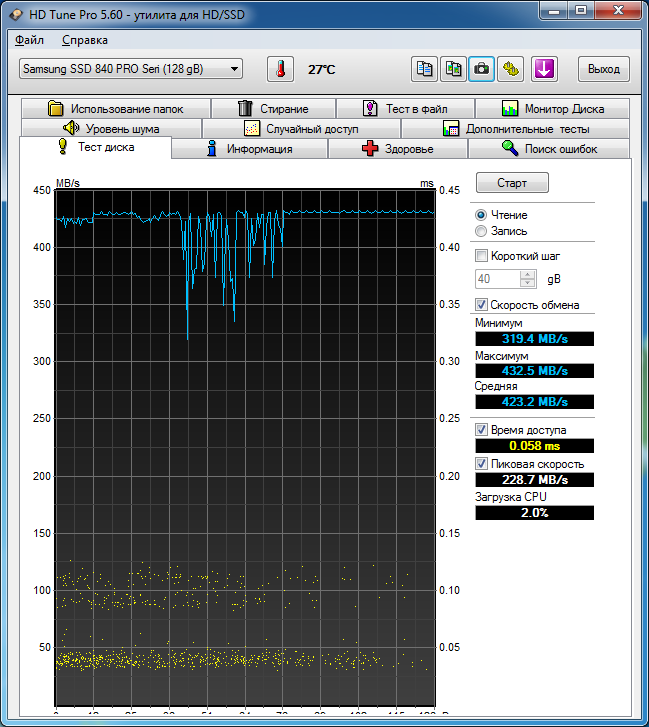Click the Выход button
The height and width of the screenshot is (727, 649).
(x=603, y=69)
